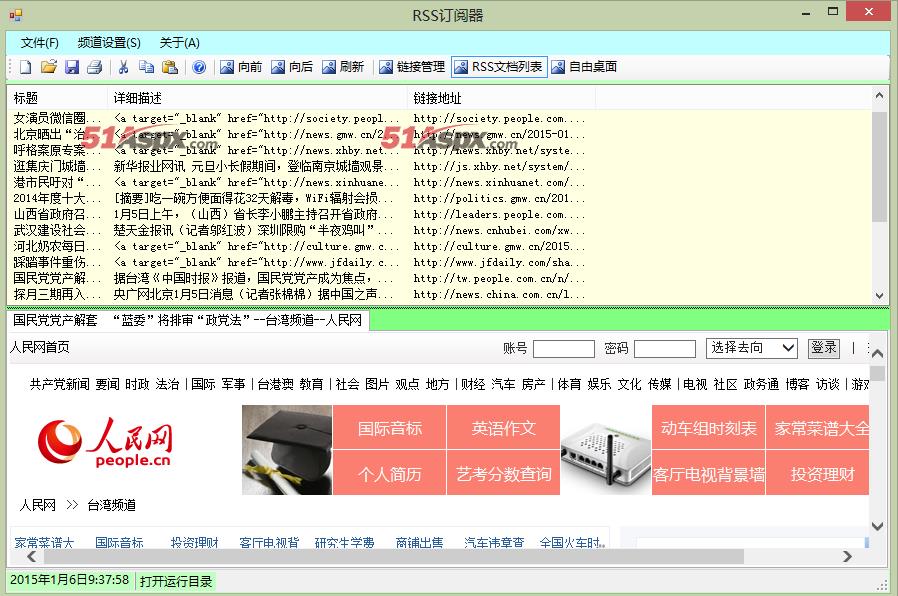Image resolution: width=898 pixels, height=596 pixels.
Task: Click the New document icon
Action: pyautogui.click(x=26, y=67)
